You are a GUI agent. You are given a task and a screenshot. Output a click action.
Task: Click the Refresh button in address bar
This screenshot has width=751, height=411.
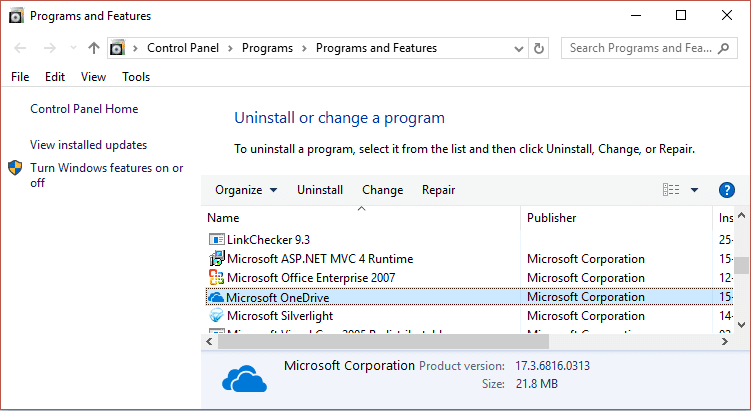pos(539,48)
